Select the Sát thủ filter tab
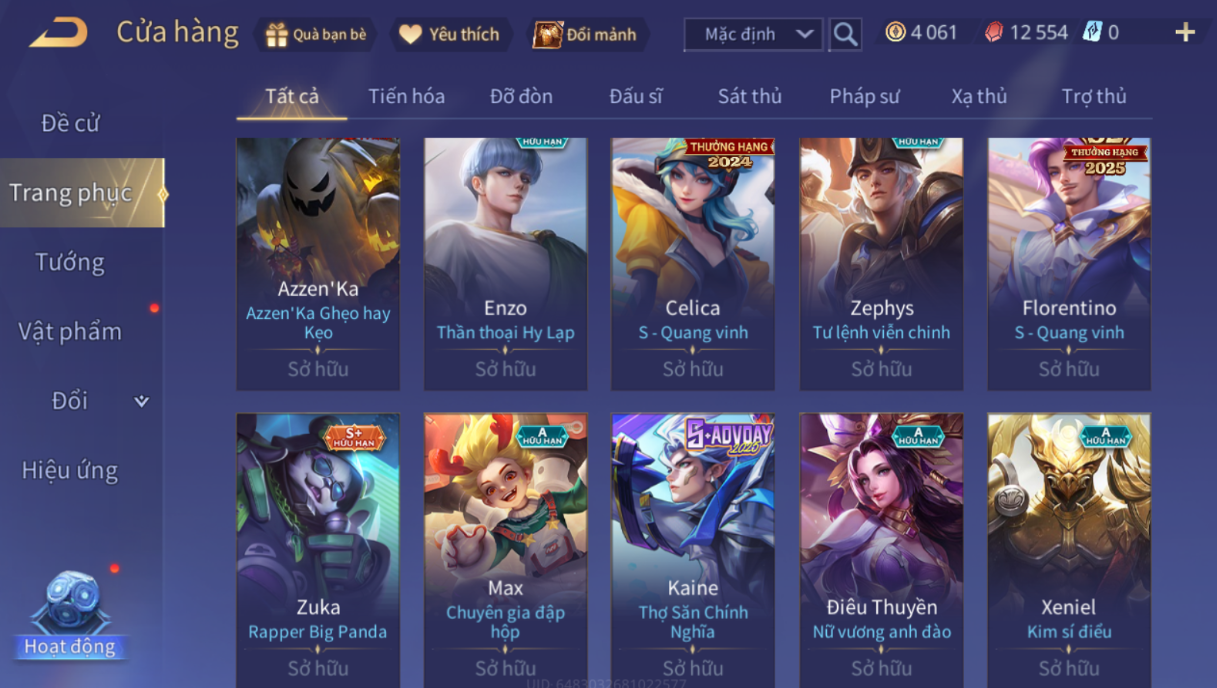 point(749,96)
